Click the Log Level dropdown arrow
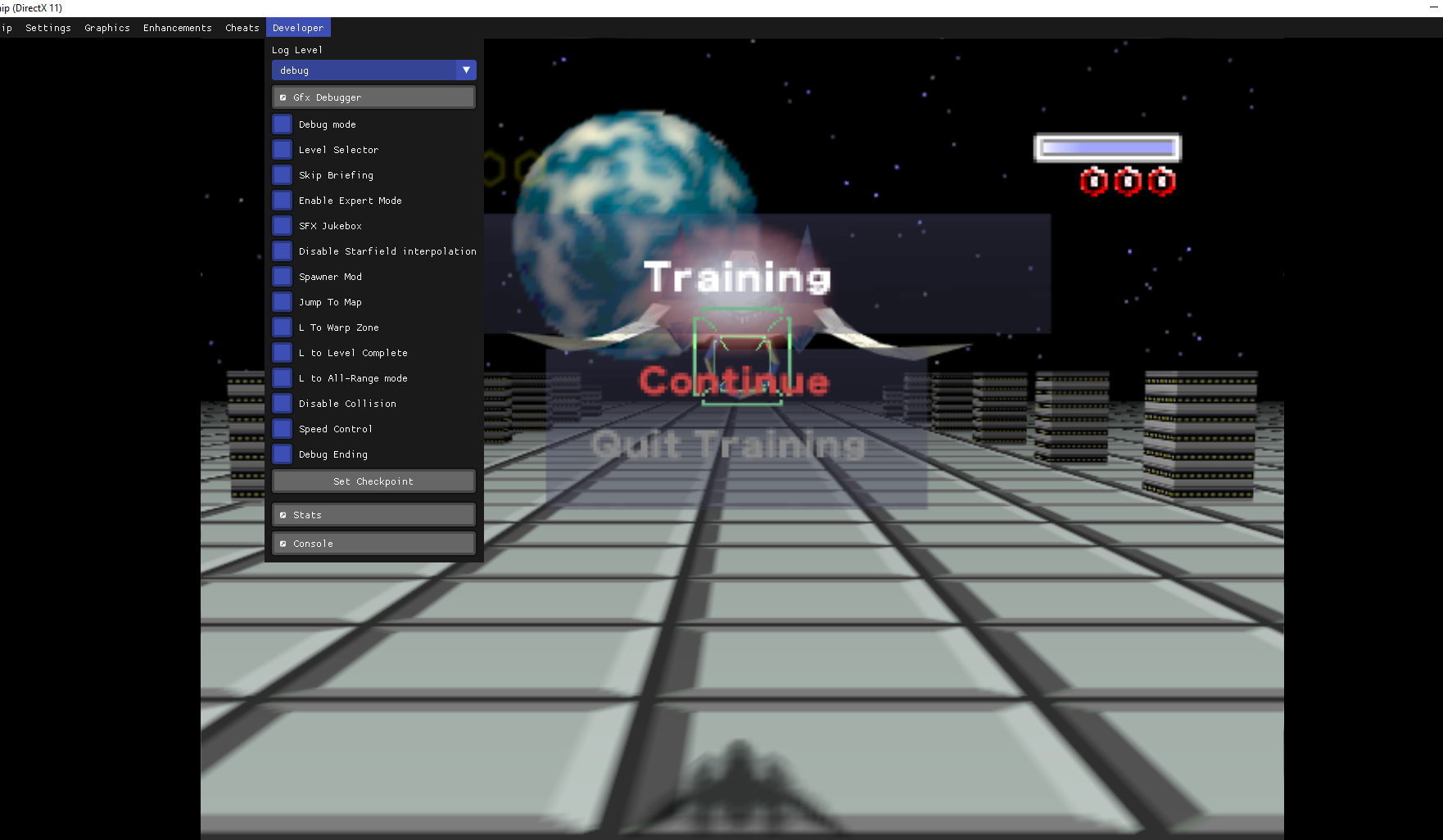Image resolution: width=1443 pixels, height=840 pixels. 466,70
